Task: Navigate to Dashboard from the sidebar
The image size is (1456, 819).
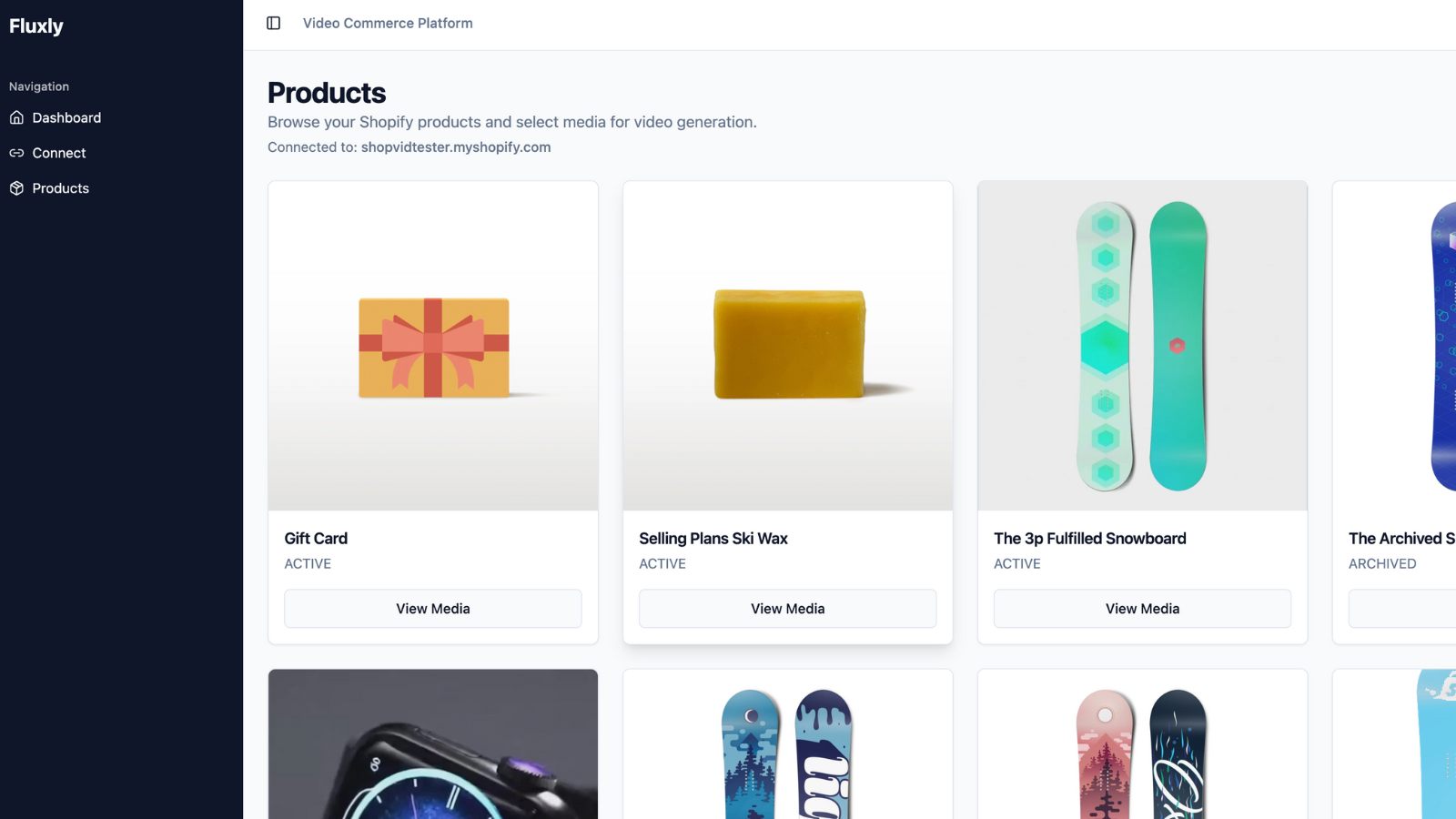Action: 66,117
